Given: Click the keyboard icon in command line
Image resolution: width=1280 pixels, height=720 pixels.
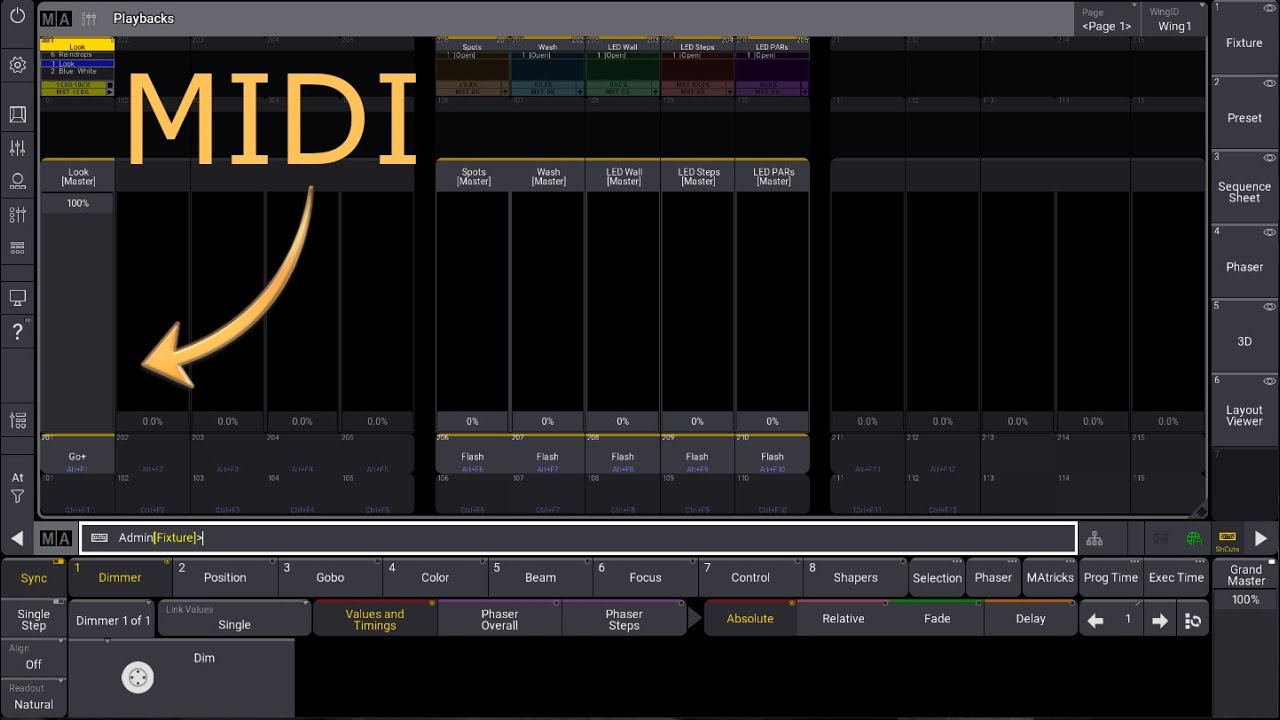Looking at the screenshot, I should click(99, 538).
